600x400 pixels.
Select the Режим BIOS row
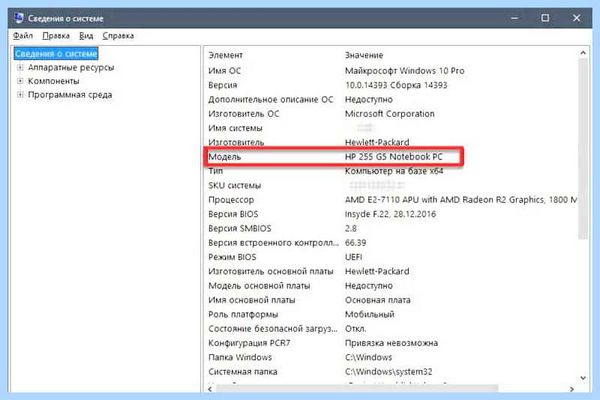(392, 257)
